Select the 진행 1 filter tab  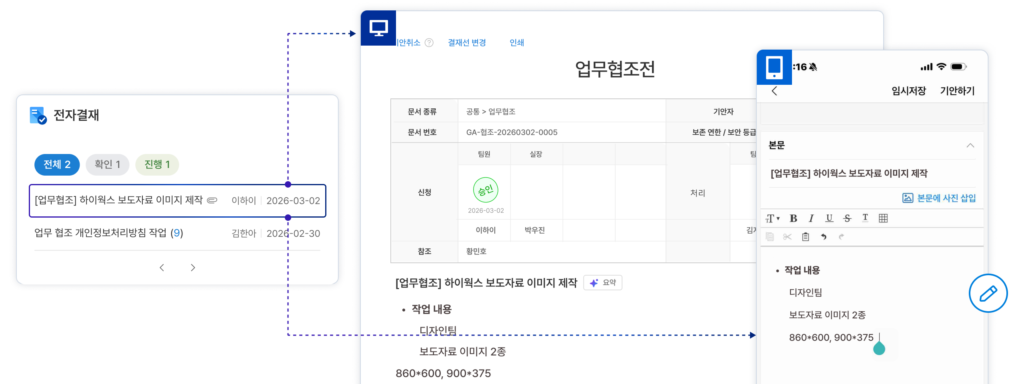click(157, 165)
